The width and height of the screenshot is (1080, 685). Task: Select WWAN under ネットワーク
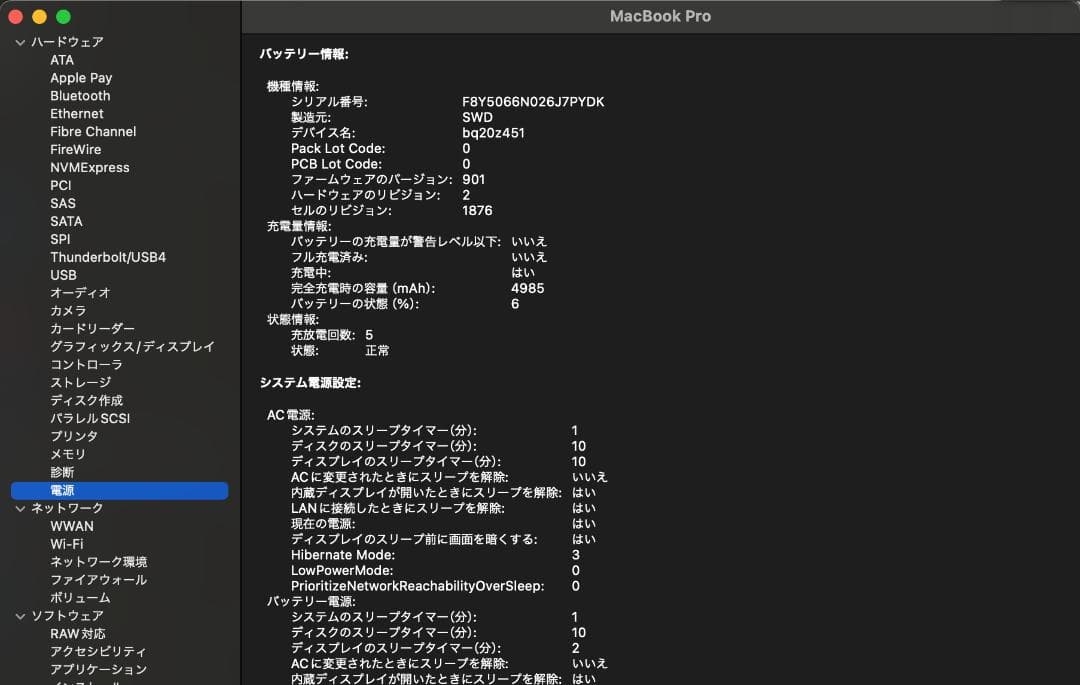pos(72,526)
